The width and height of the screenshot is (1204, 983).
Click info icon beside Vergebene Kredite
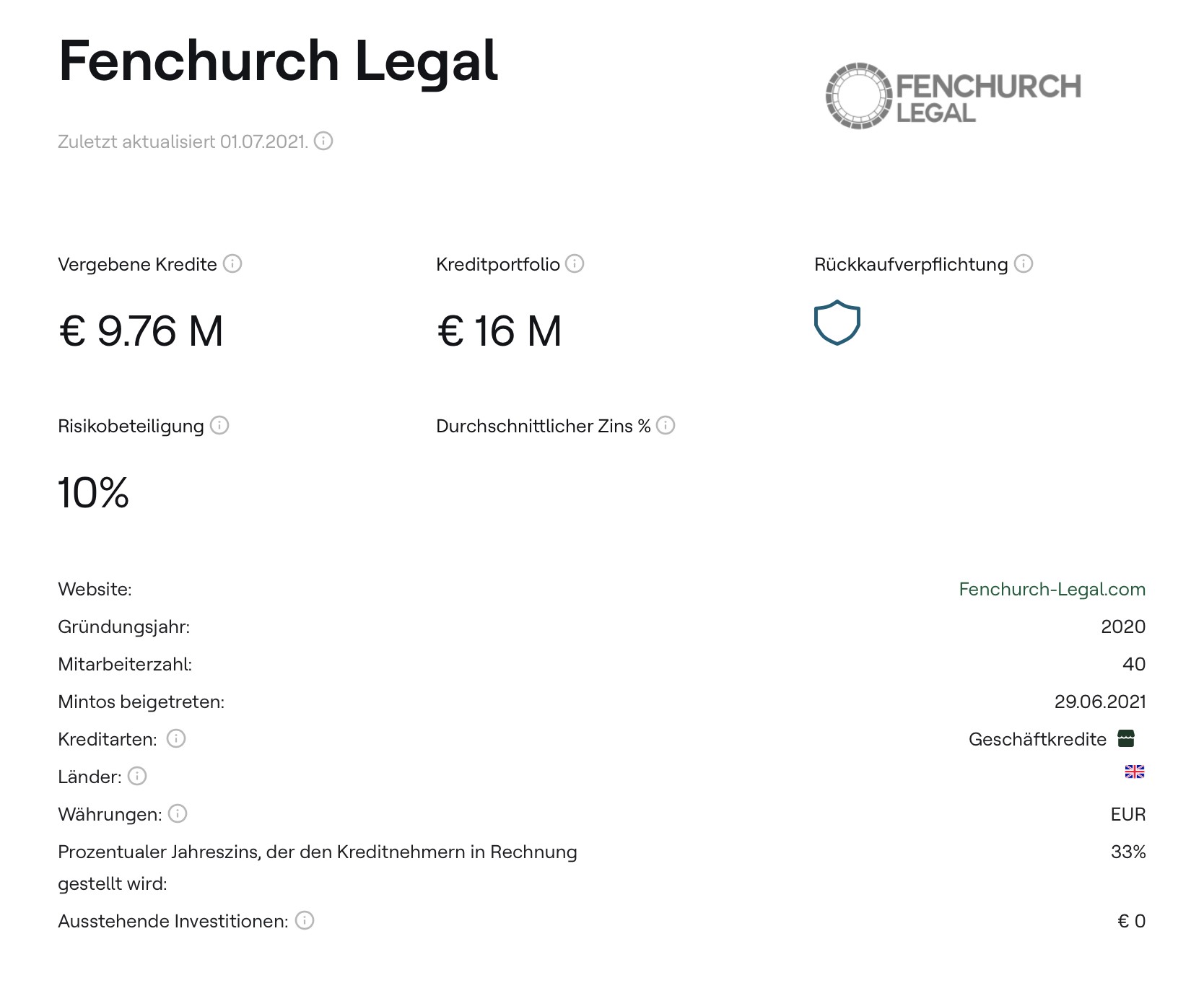pos(232,263)
